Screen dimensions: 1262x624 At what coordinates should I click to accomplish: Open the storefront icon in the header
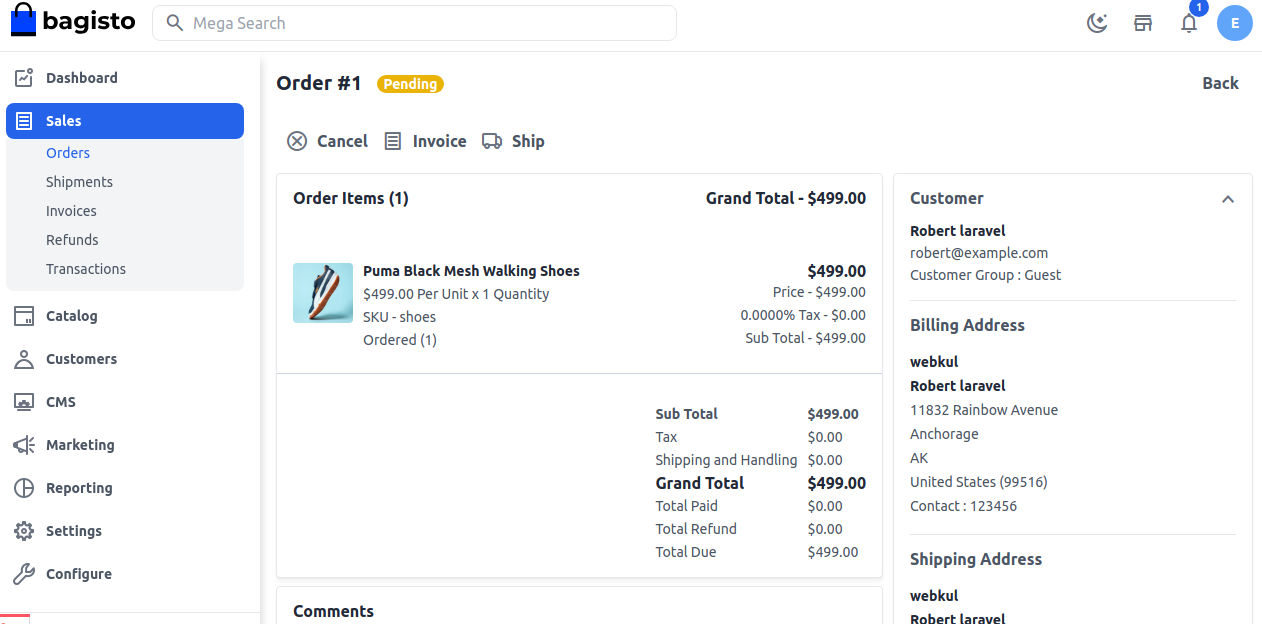tap(1143, 22)
